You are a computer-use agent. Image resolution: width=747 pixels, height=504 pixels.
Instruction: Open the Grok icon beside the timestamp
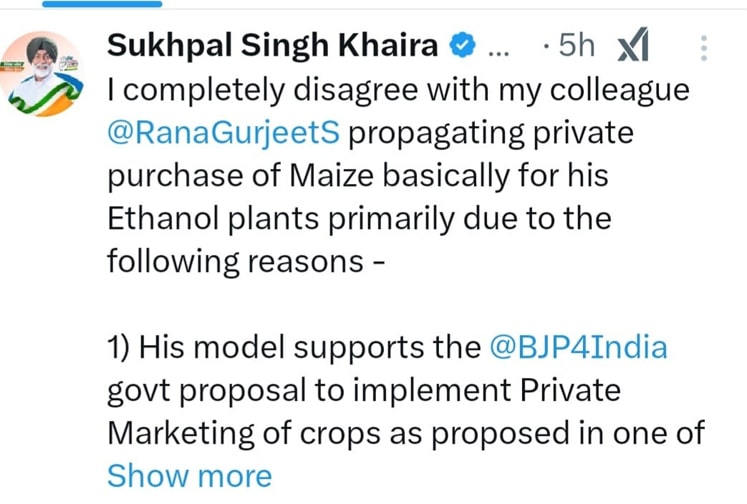(634, 45)
